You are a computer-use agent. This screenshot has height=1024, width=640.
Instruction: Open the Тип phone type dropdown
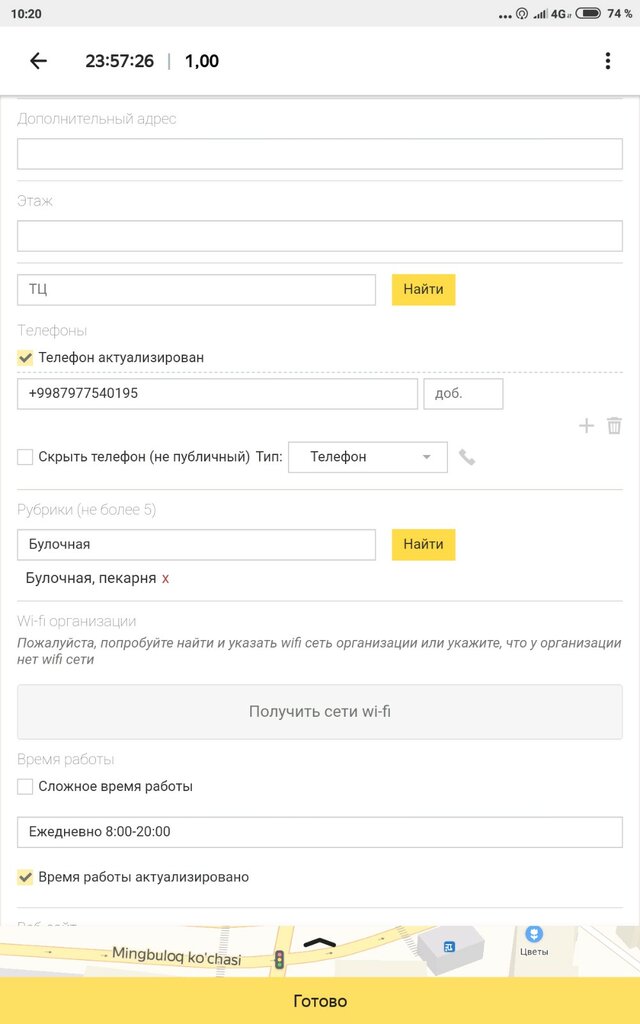(368, 457)
